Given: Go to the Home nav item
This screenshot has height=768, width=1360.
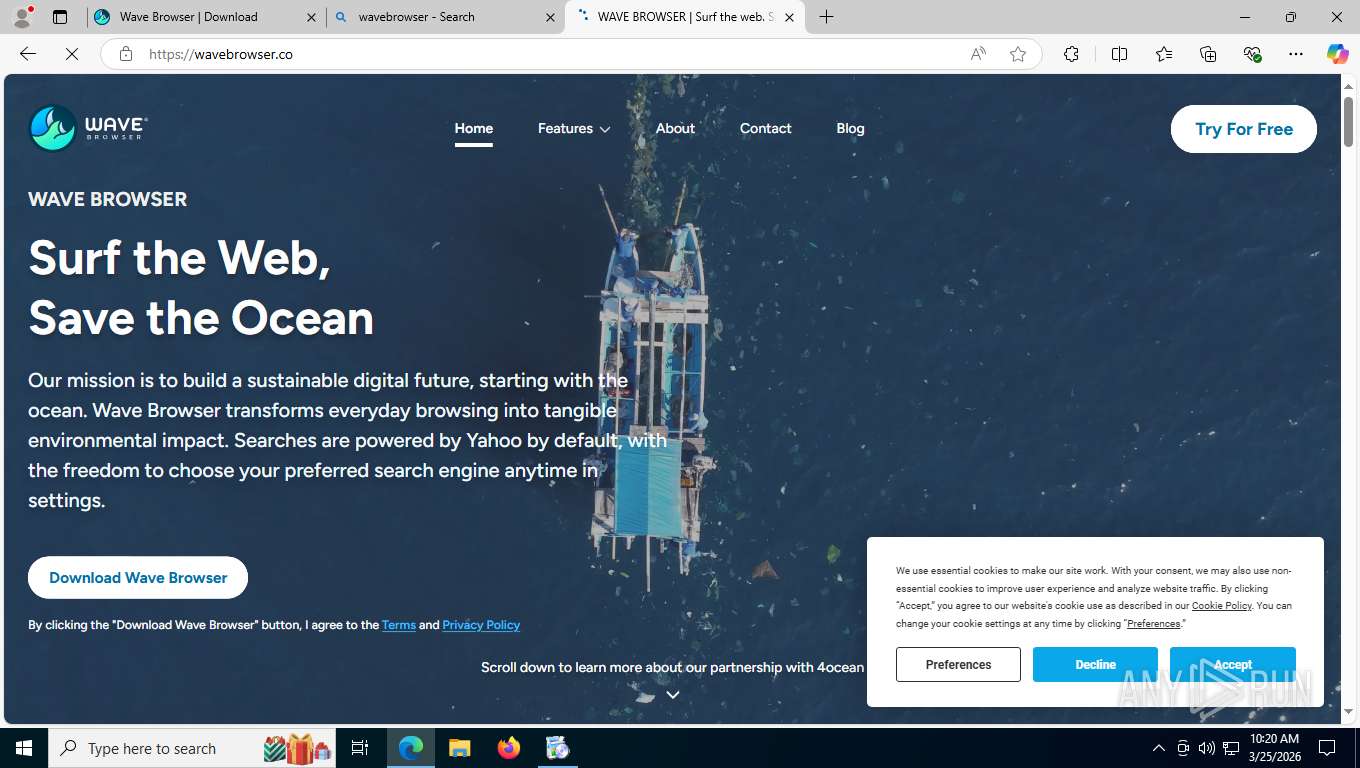Looking at the screenshot, I should click(474, 128).
